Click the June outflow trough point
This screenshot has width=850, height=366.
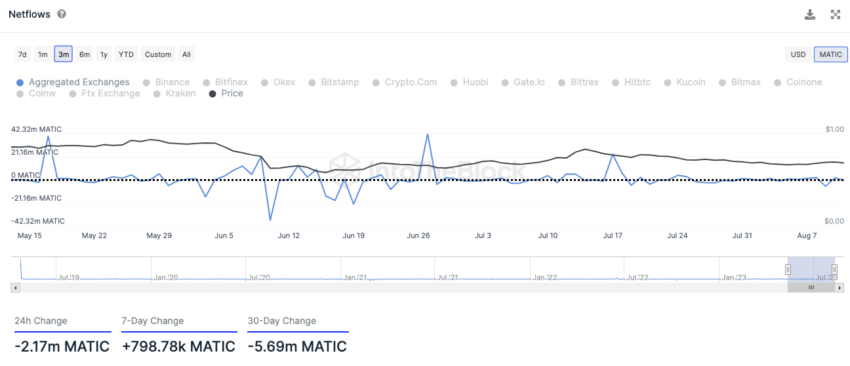tap(270, 220)
